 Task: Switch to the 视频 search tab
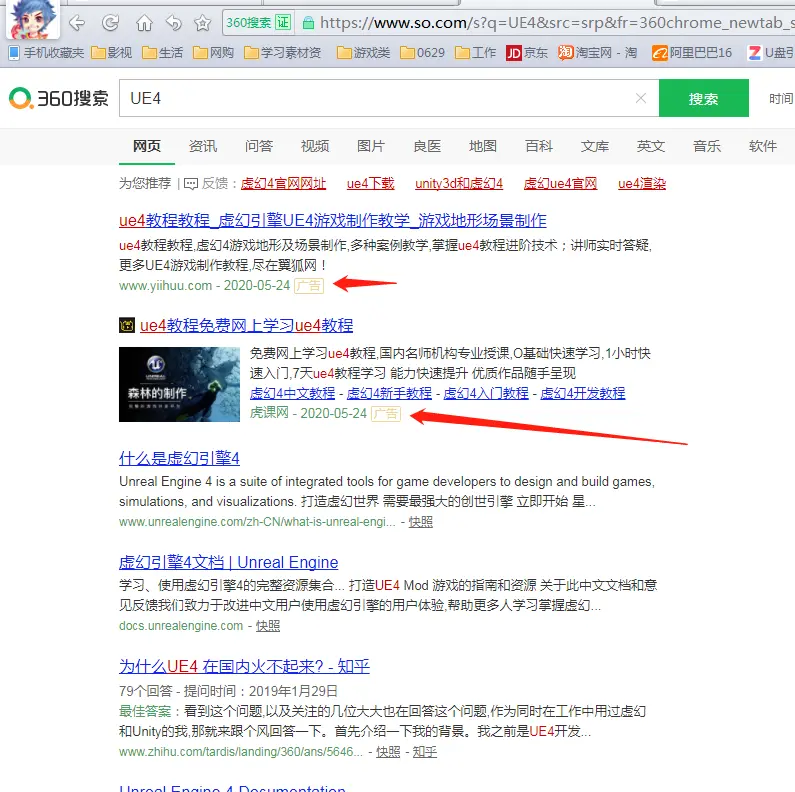pos(315,146)
